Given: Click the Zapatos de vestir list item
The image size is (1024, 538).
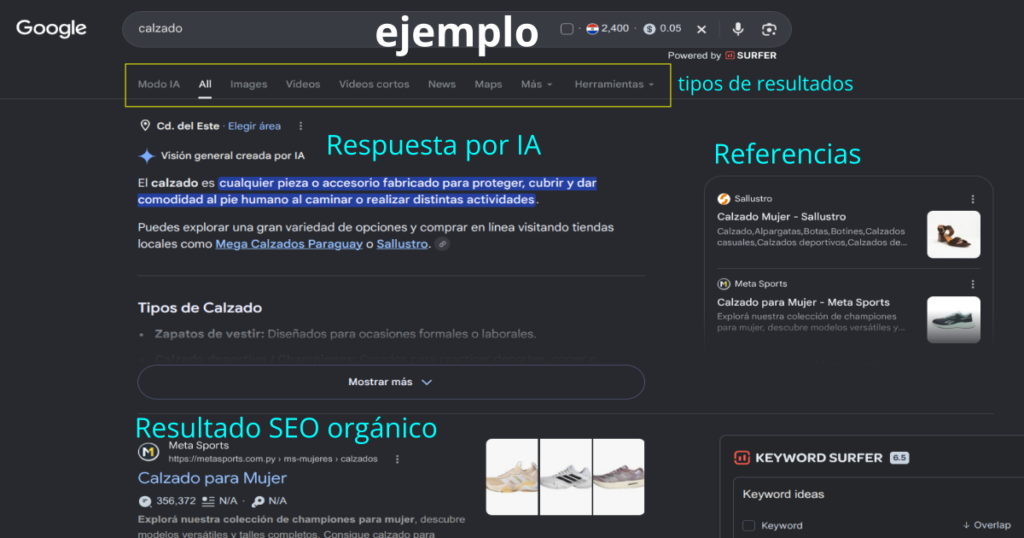Looking at the screenshot, I should tap(345, 334).
